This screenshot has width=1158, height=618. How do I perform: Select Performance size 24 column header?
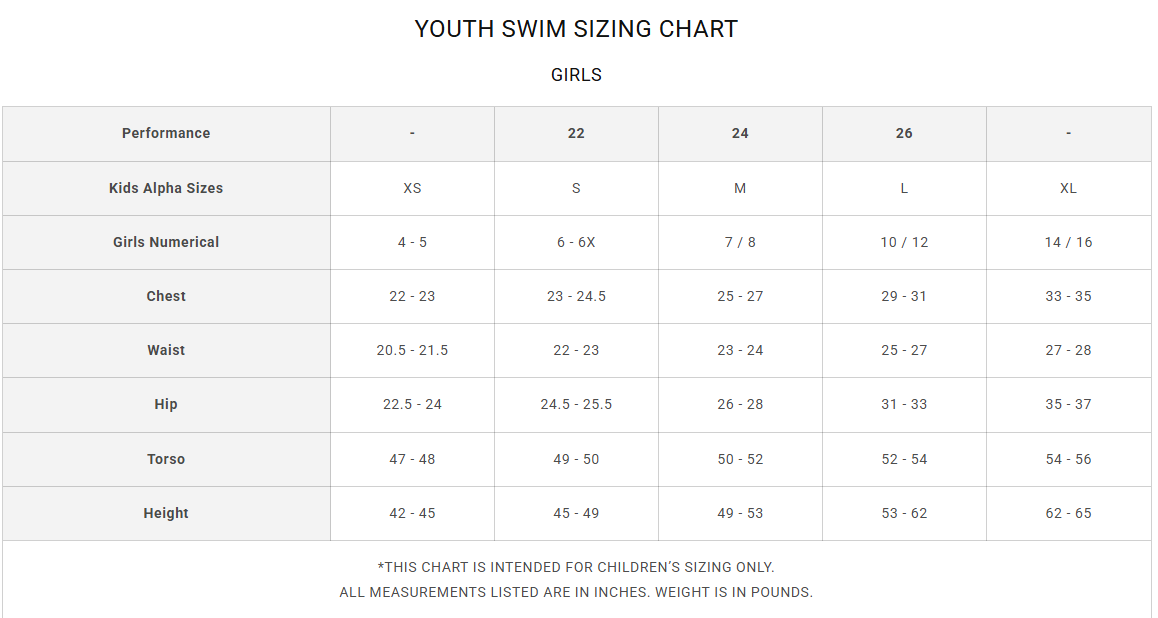[x=740, y=133]
